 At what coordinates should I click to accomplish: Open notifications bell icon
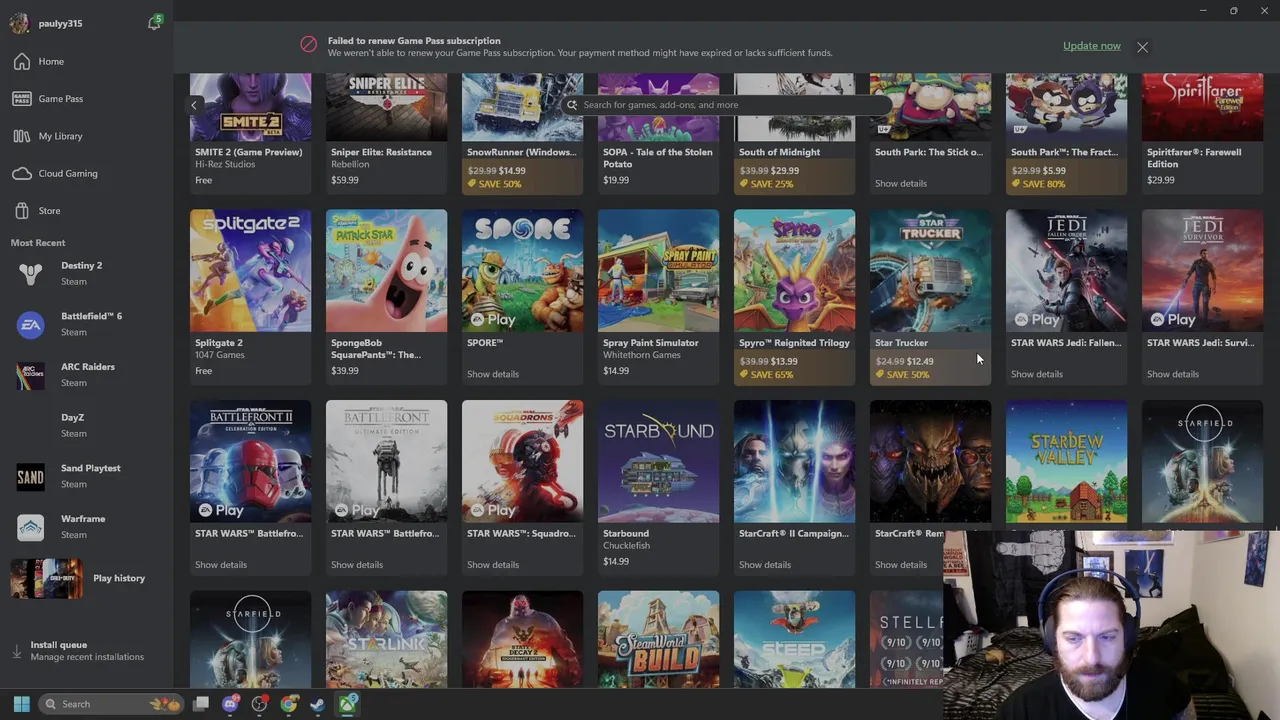point(154,23)
